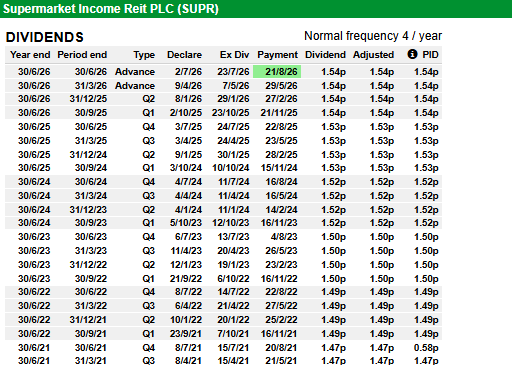Click the Supermarket Income Reit PLC title

pyautogui.click(x=111, y=9)
